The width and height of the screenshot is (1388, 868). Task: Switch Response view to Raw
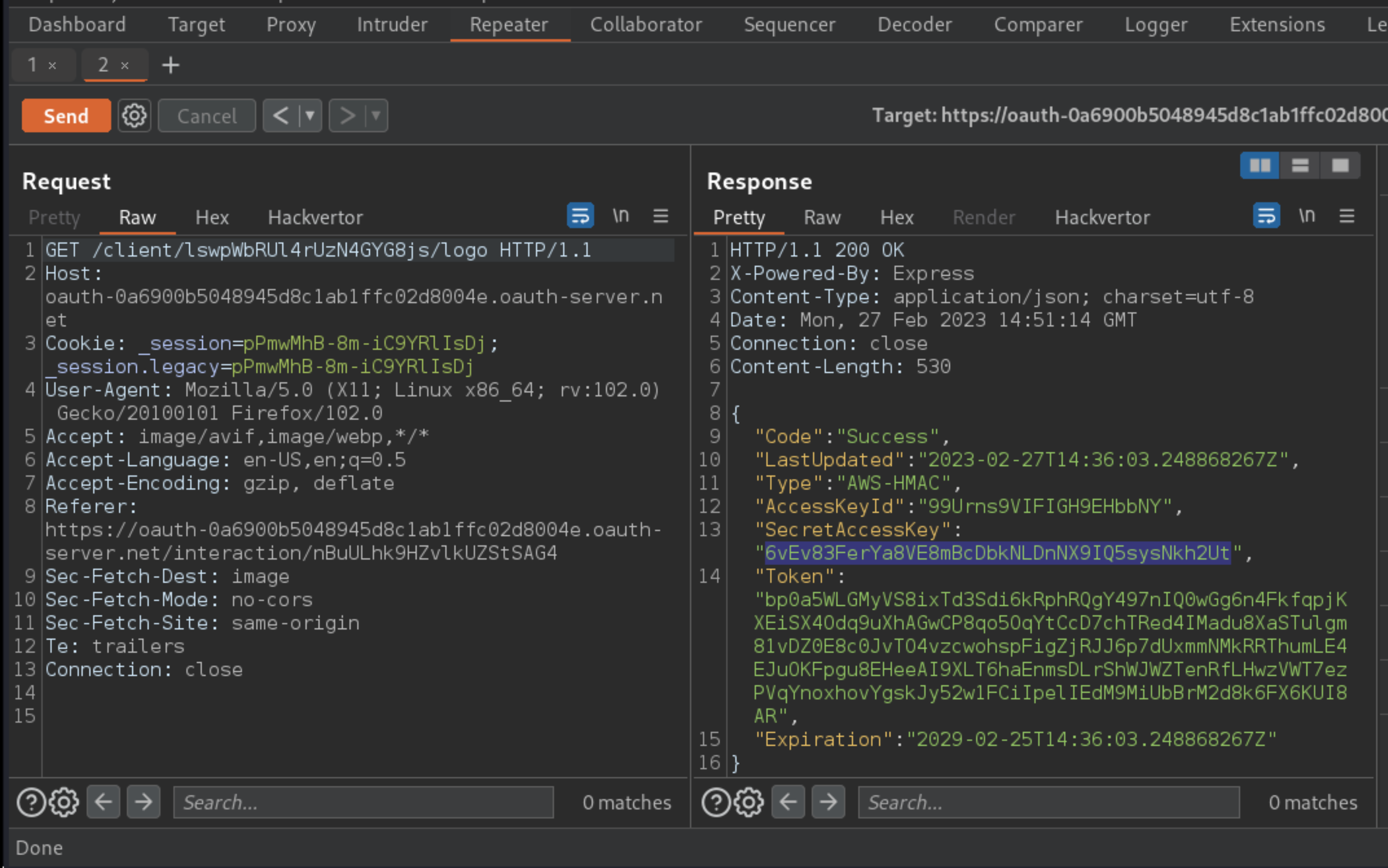pyautogui.click(x=822, y=218)
